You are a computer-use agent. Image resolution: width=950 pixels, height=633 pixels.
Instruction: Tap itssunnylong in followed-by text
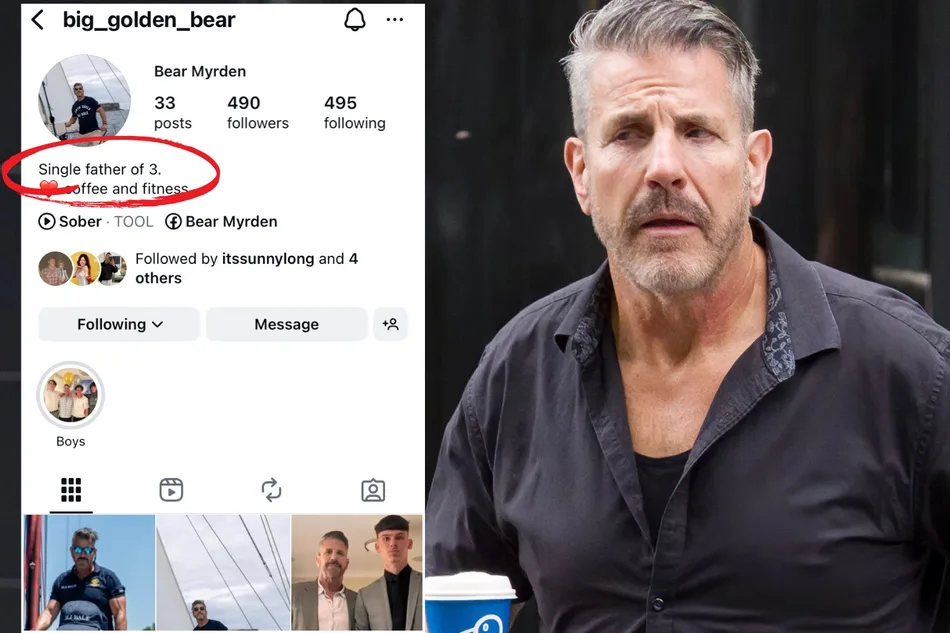click(268, 259)
